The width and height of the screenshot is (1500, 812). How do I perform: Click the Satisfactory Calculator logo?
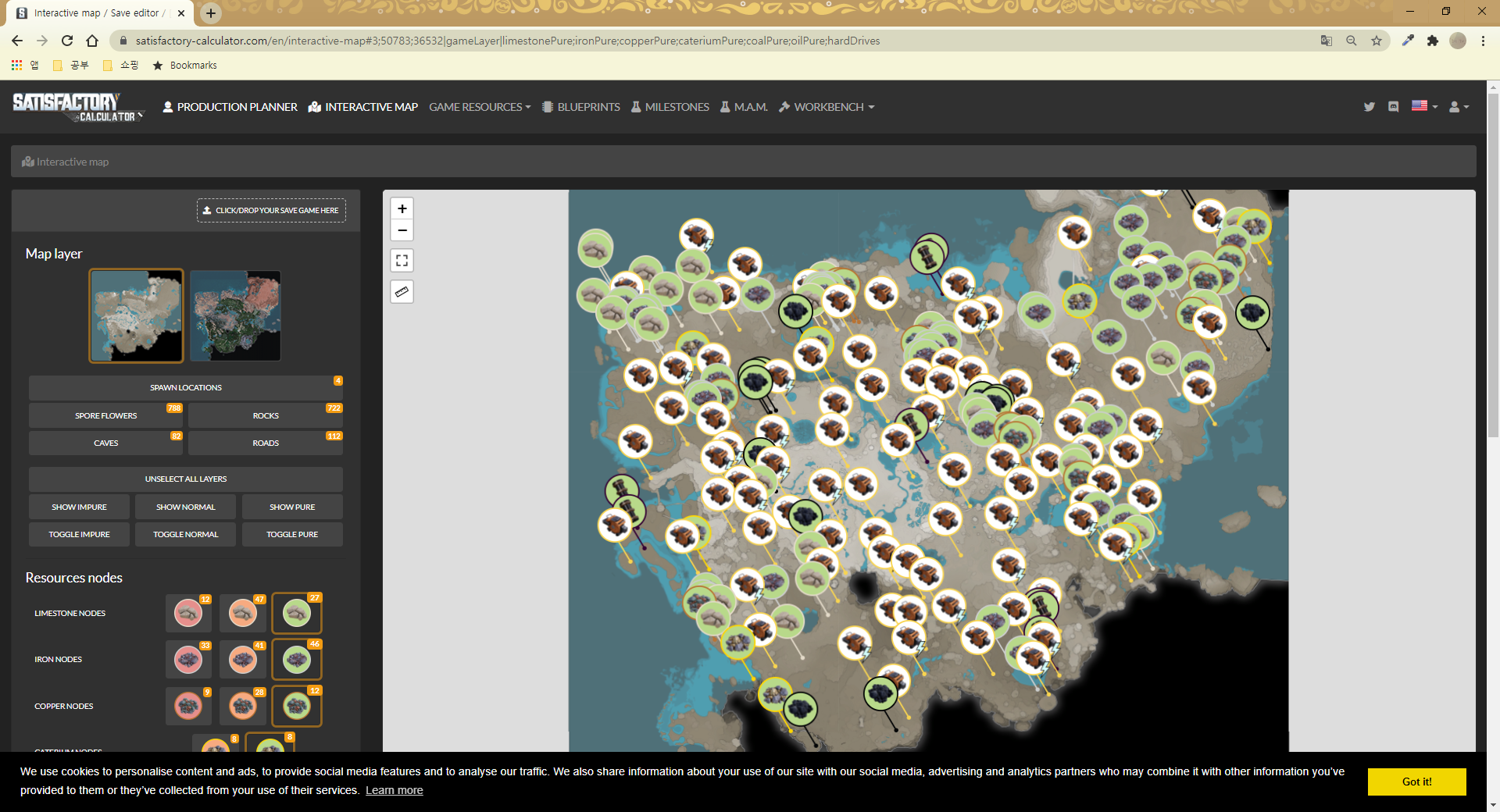click(78, 107)
